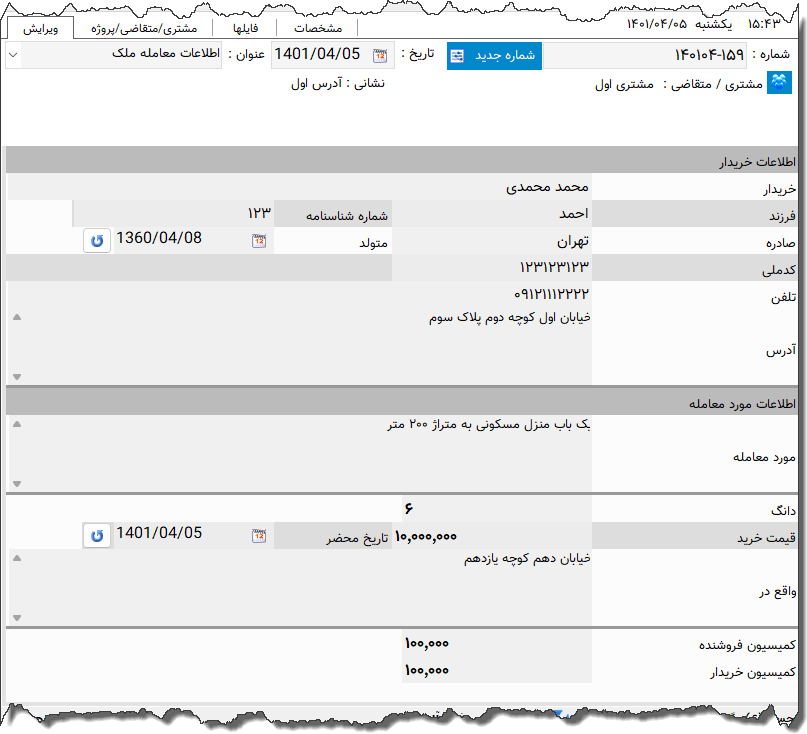This screenshot has width=807, height=734.
Task: Click refresh icon beside تاریخ محضر date
Action: coord(96,535)
